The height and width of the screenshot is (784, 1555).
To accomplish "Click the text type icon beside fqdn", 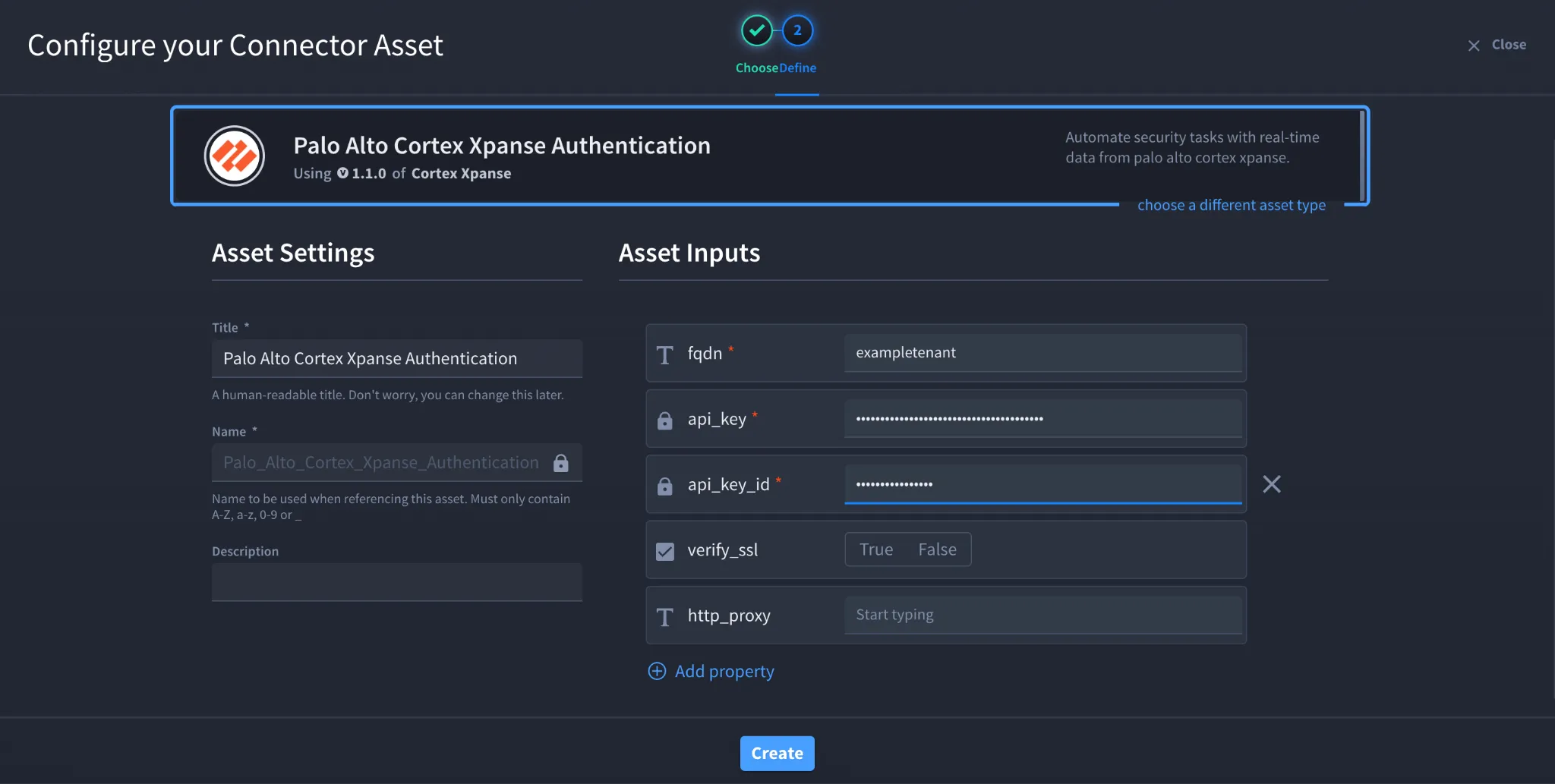I will click(665, 354).
